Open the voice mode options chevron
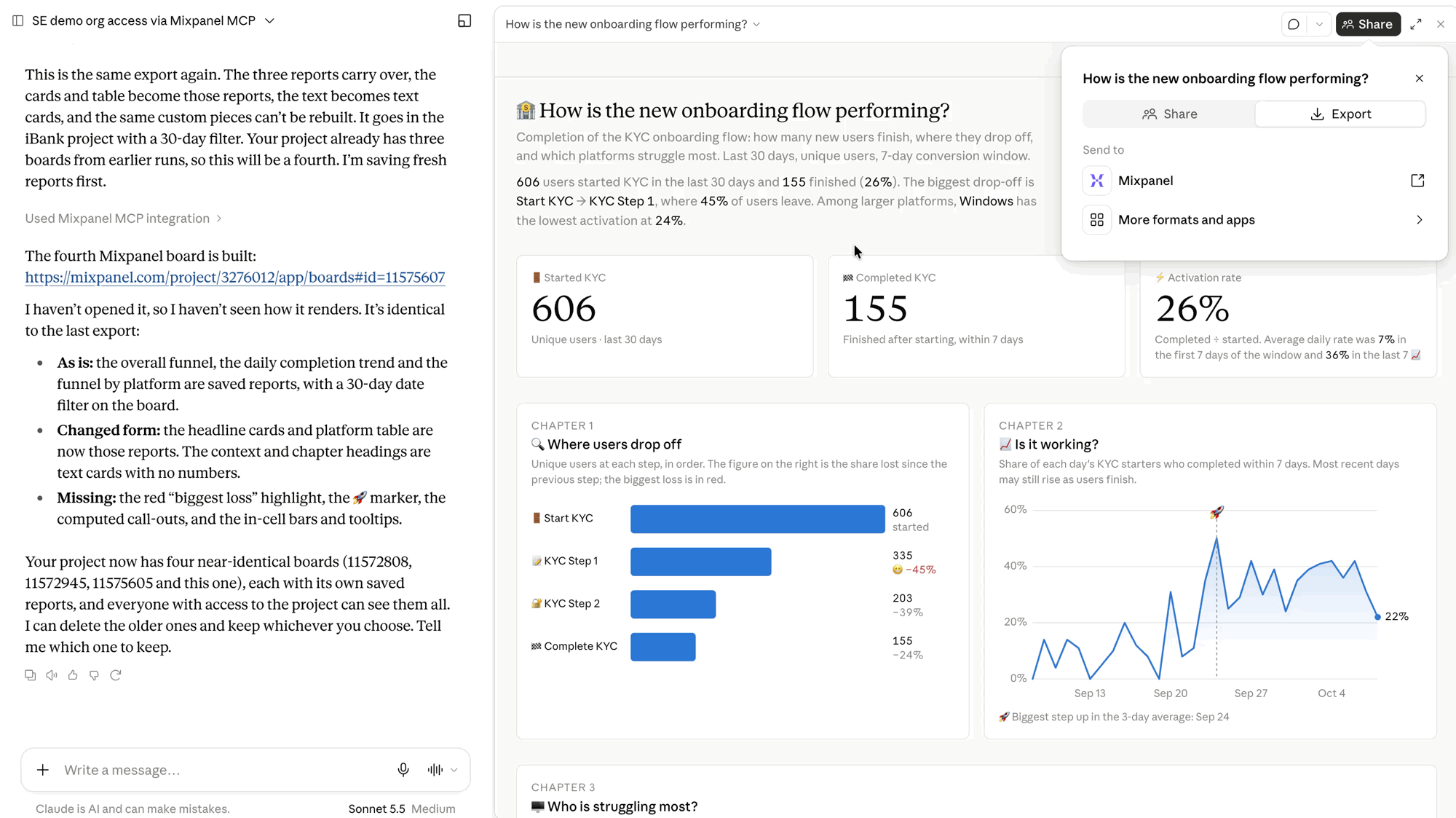Viewport: 1456px width, 818px height. [x=454, y=770]
